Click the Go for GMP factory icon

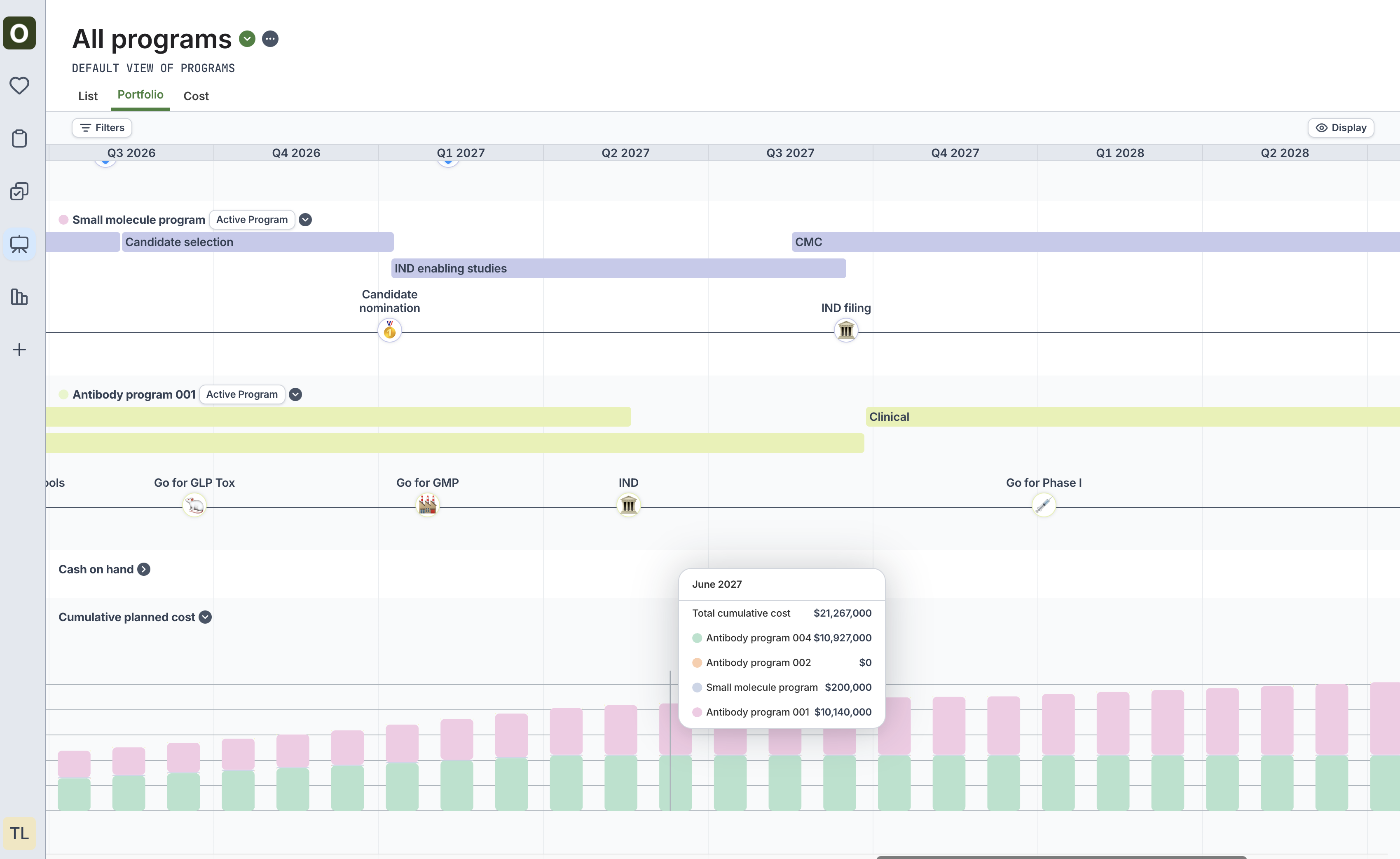[x=427, y=505]
